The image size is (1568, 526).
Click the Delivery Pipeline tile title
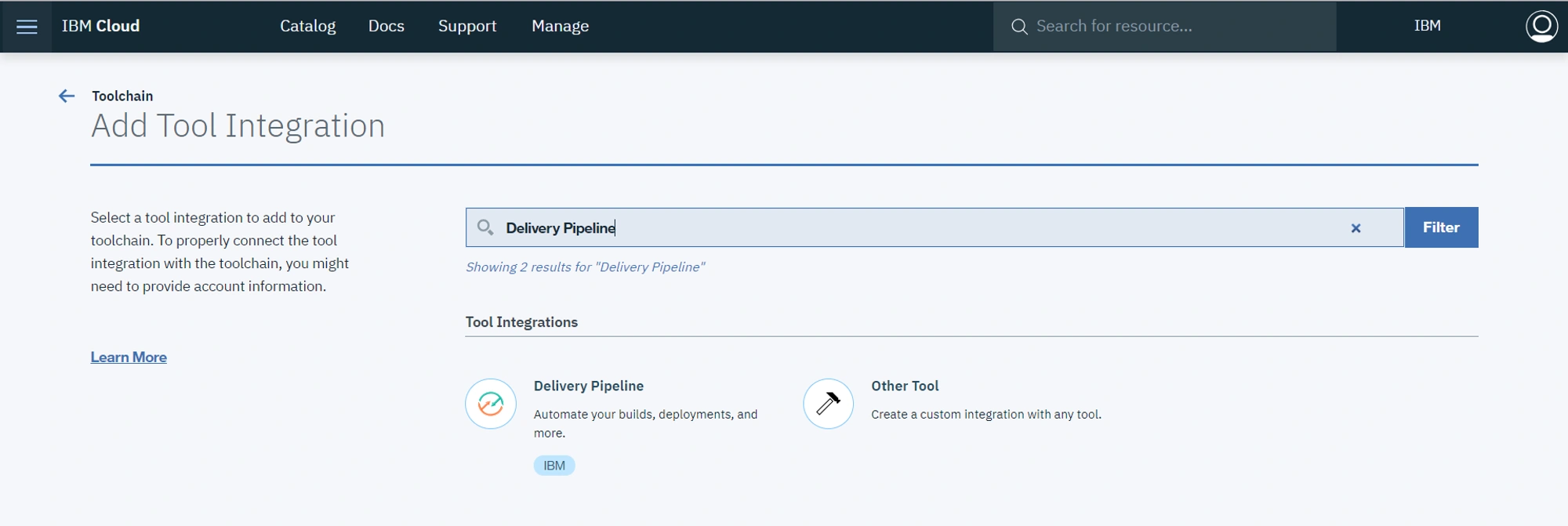point(589,386)
